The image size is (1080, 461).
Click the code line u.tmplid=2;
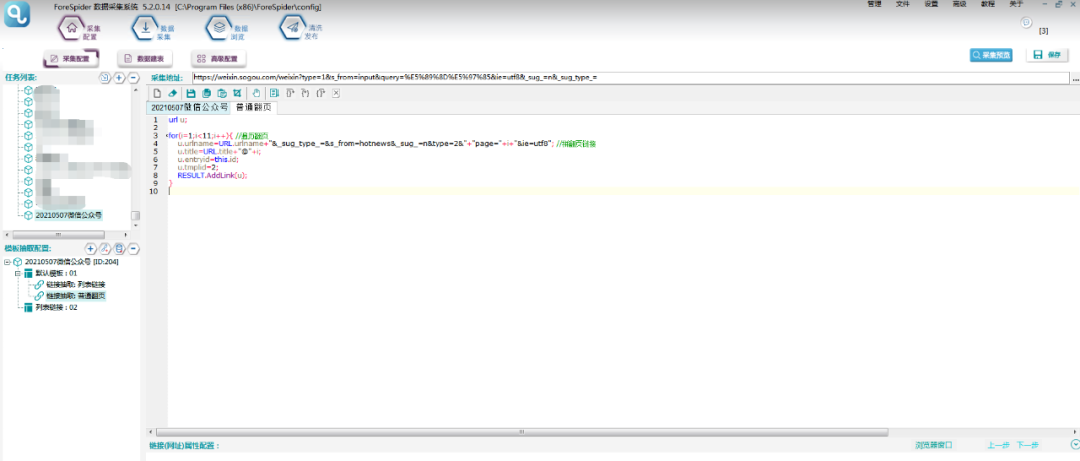coord(198,167)
